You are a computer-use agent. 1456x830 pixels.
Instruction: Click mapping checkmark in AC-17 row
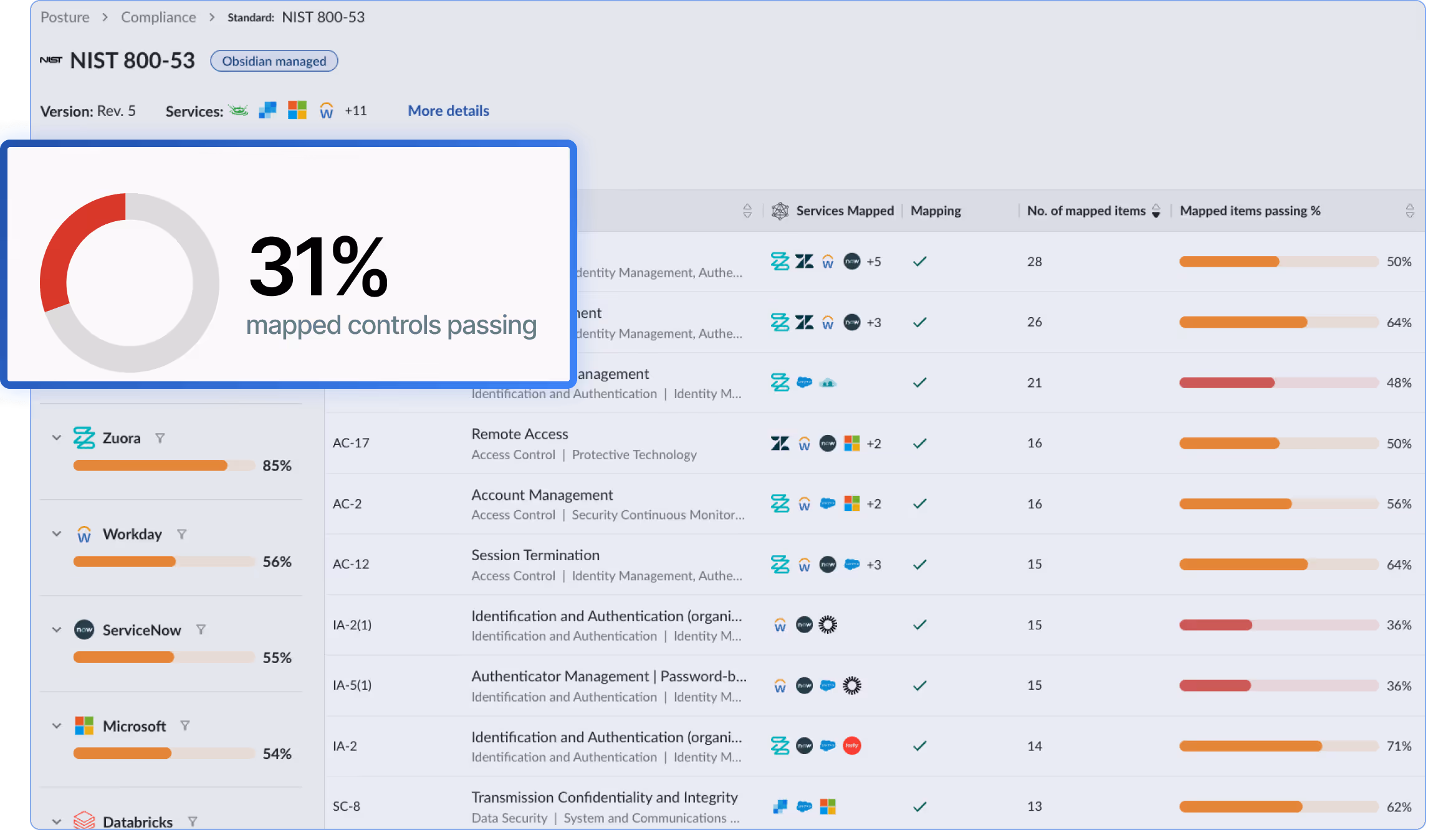coord(919,443)
